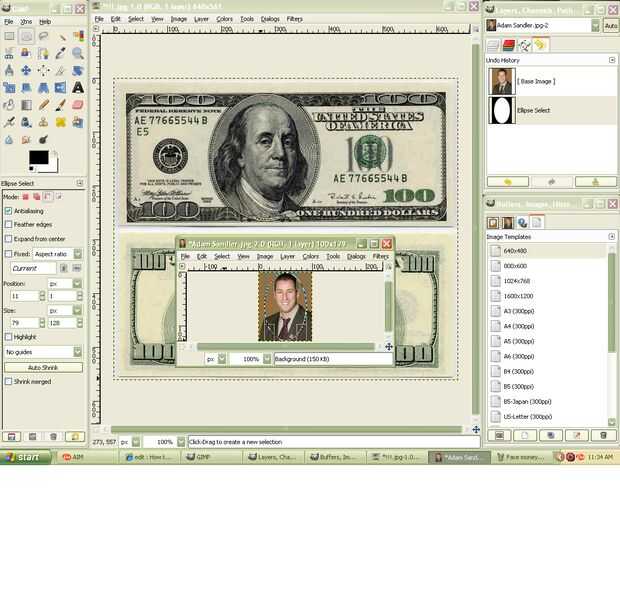Select the Free Select lasso tool
Screen dimensions: 620x604
click(x=43, y=36)
